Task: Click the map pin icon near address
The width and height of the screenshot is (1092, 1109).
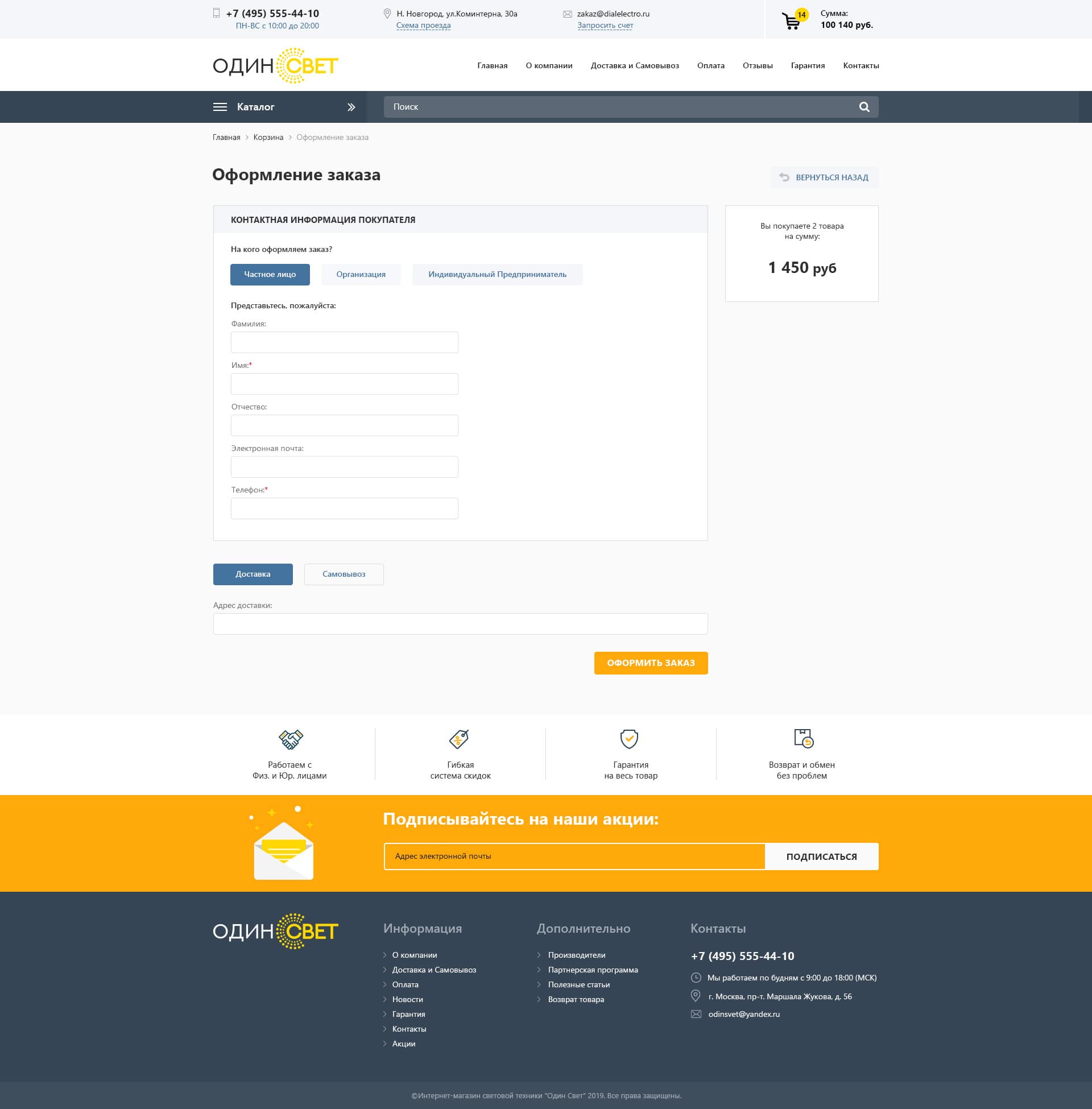Action: point(387,13)
